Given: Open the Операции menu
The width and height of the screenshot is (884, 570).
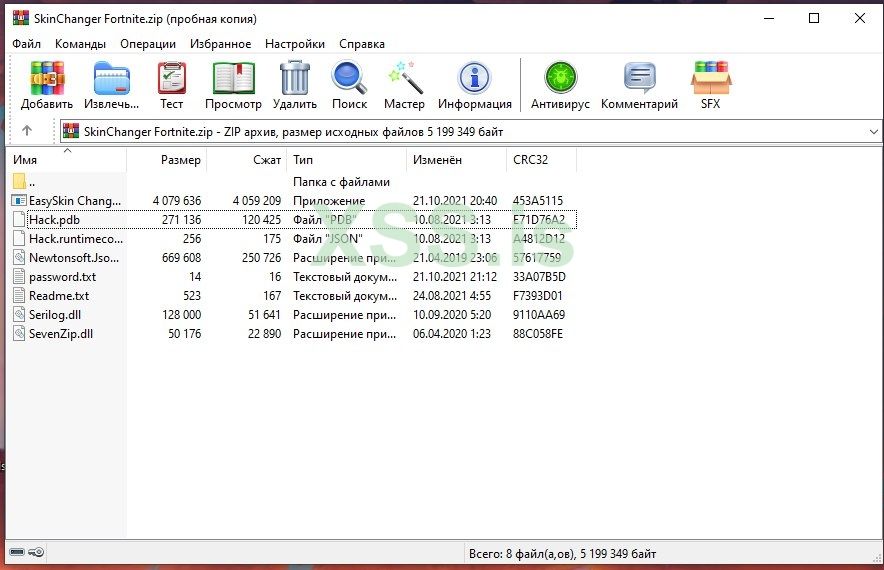Looking at the screenshot, I should [148, 44].
